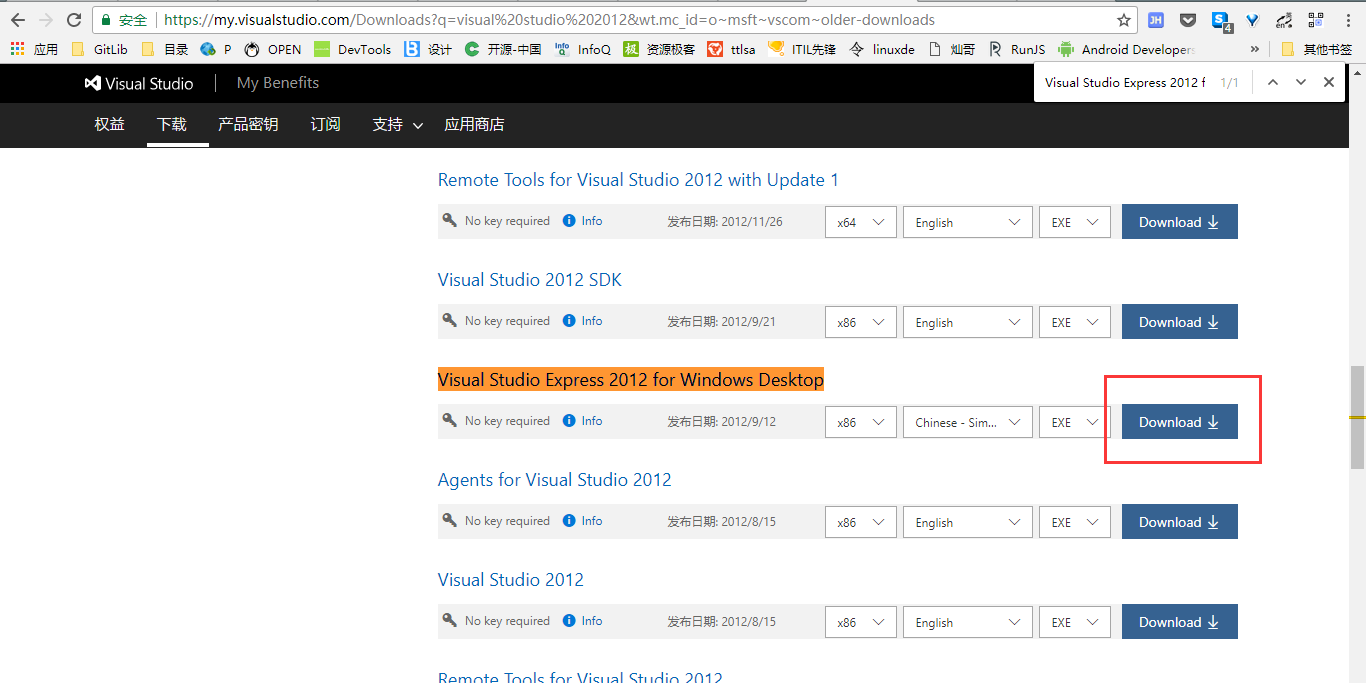The image size is (1366, 683).
Task: Open the 资源极客 bookmark
Action: coord(659,49)
